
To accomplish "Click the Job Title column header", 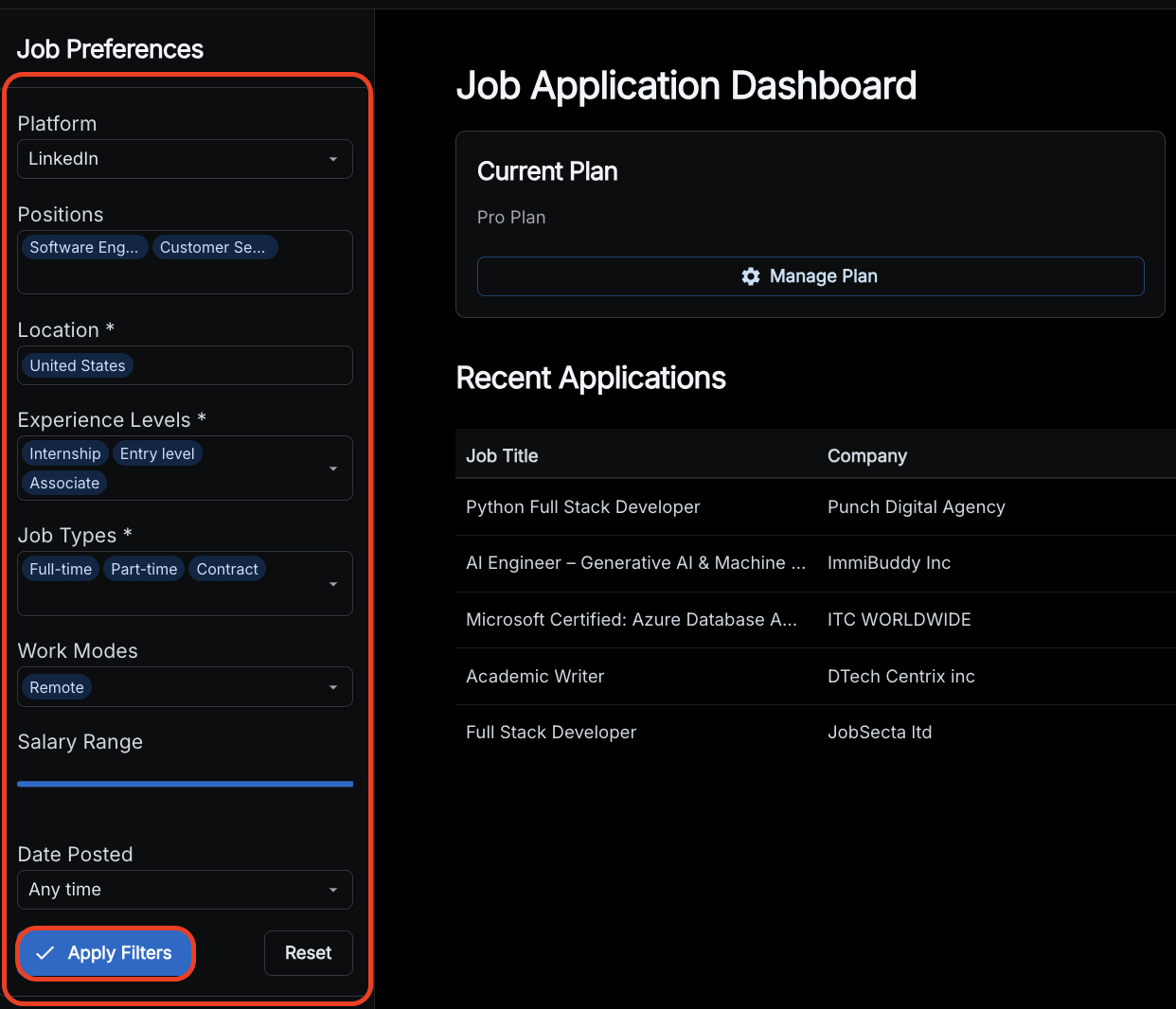I will [502, 455].
